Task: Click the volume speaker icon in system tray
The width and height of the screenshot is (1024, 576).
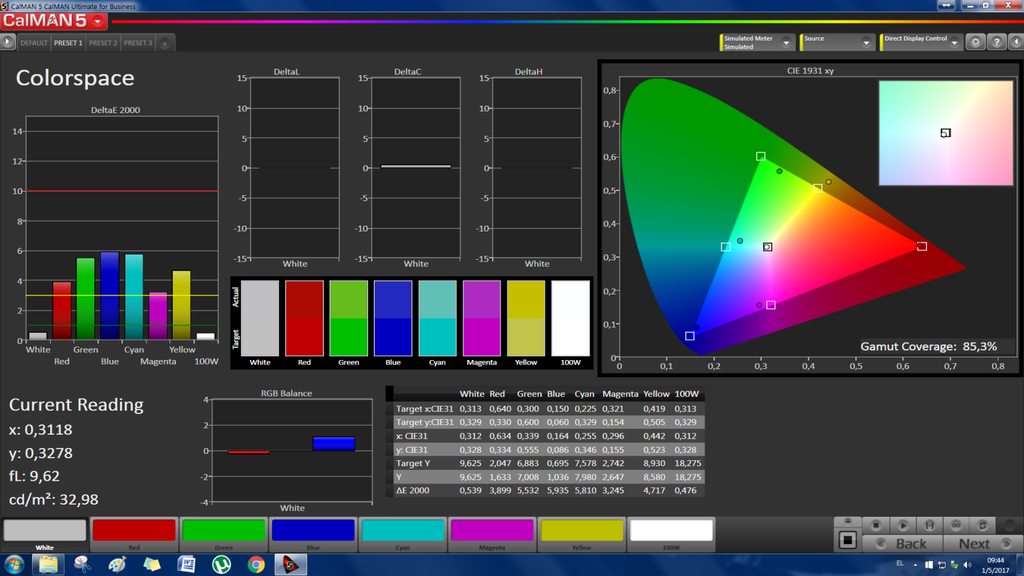Action: [x=967, y=565]
